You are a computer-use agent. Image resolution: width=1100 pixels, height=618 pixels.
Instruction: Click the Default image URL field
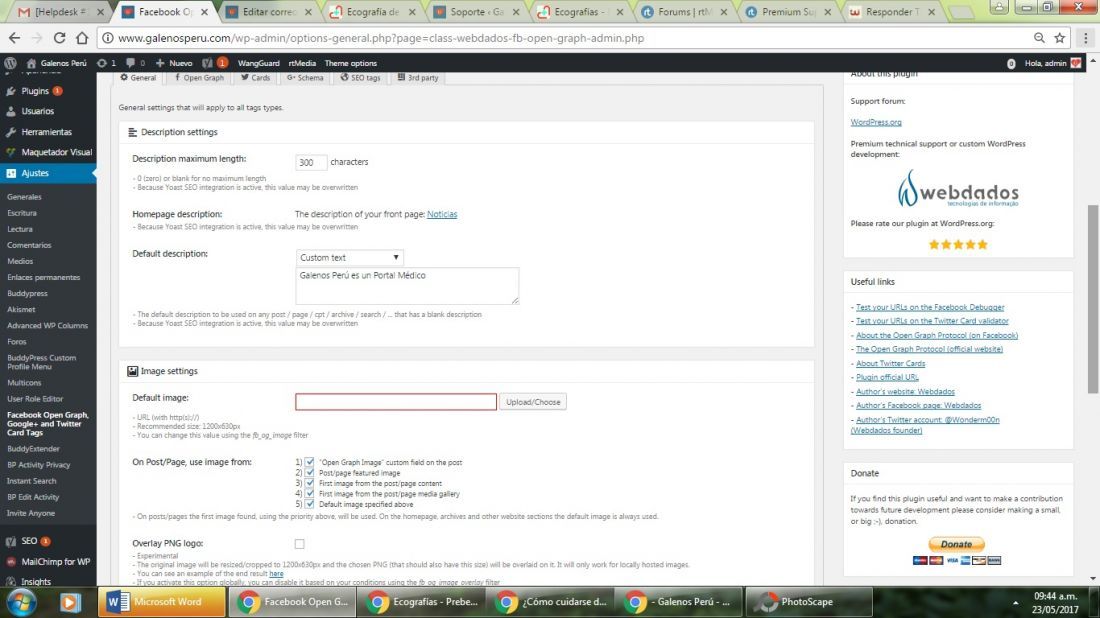point(396,402)
